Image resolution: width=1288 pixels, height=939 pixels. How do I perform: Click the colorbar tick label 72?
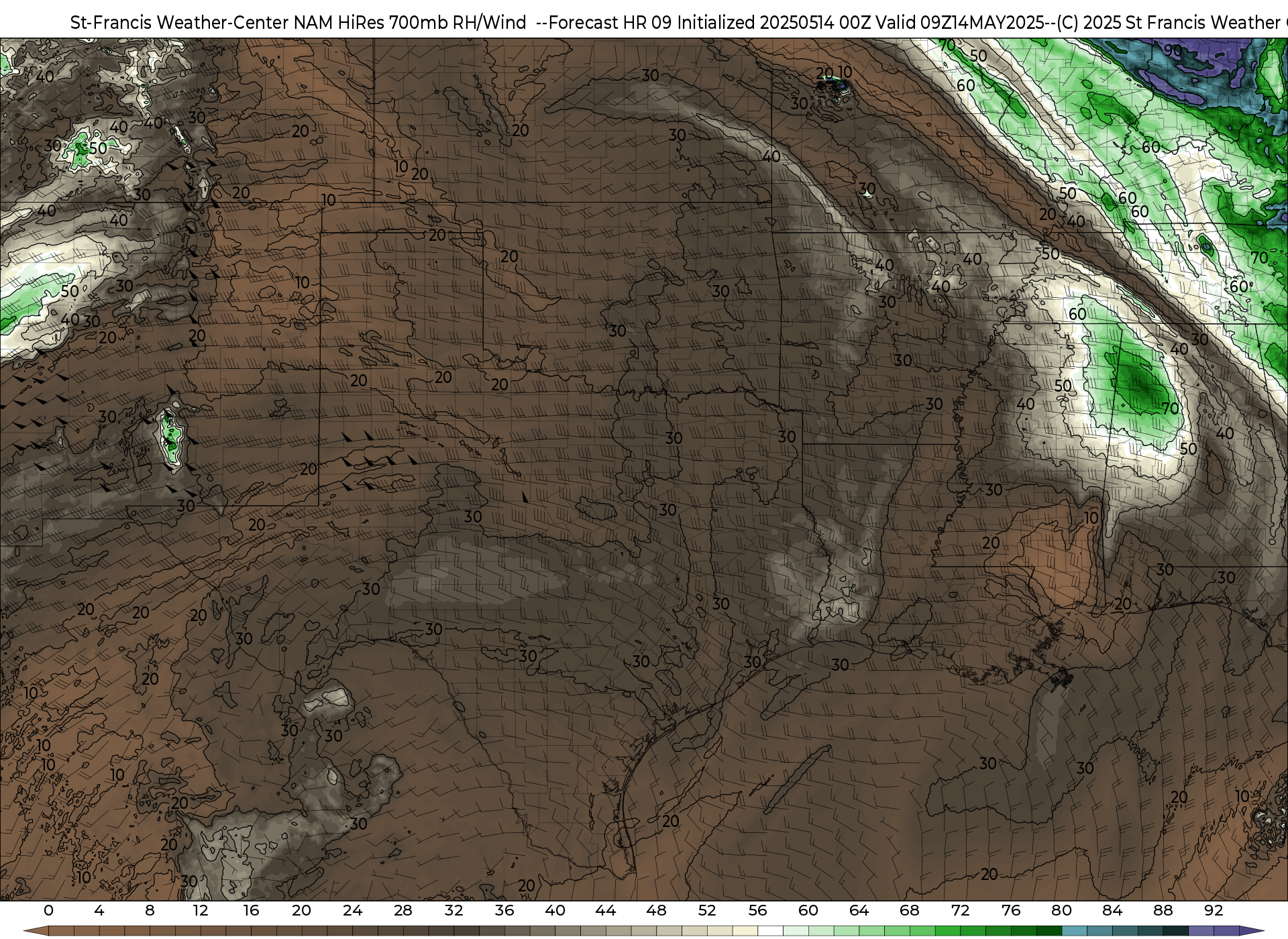pos(960,911)
